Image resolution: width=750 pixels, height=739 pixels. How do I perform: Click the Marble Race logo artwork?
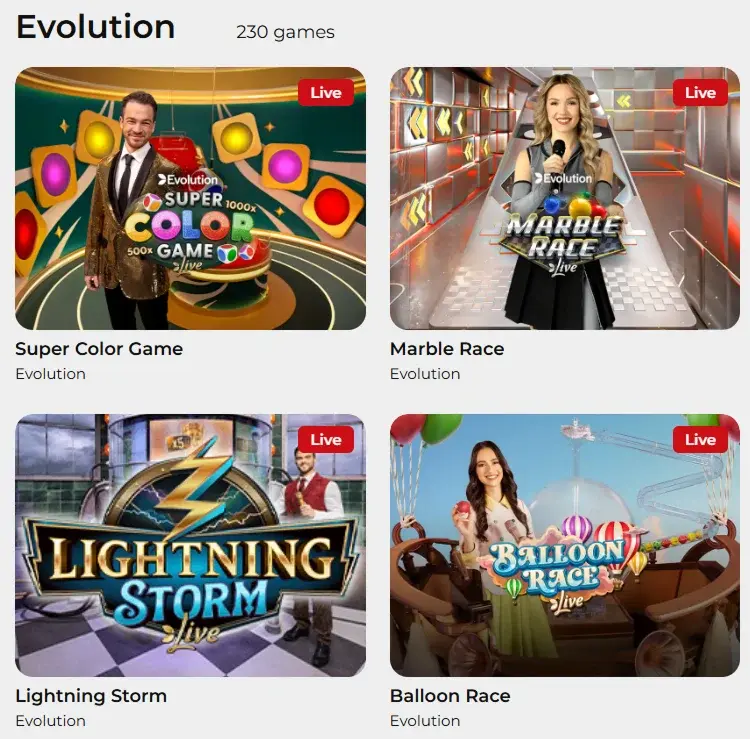[x=563, y=225]
